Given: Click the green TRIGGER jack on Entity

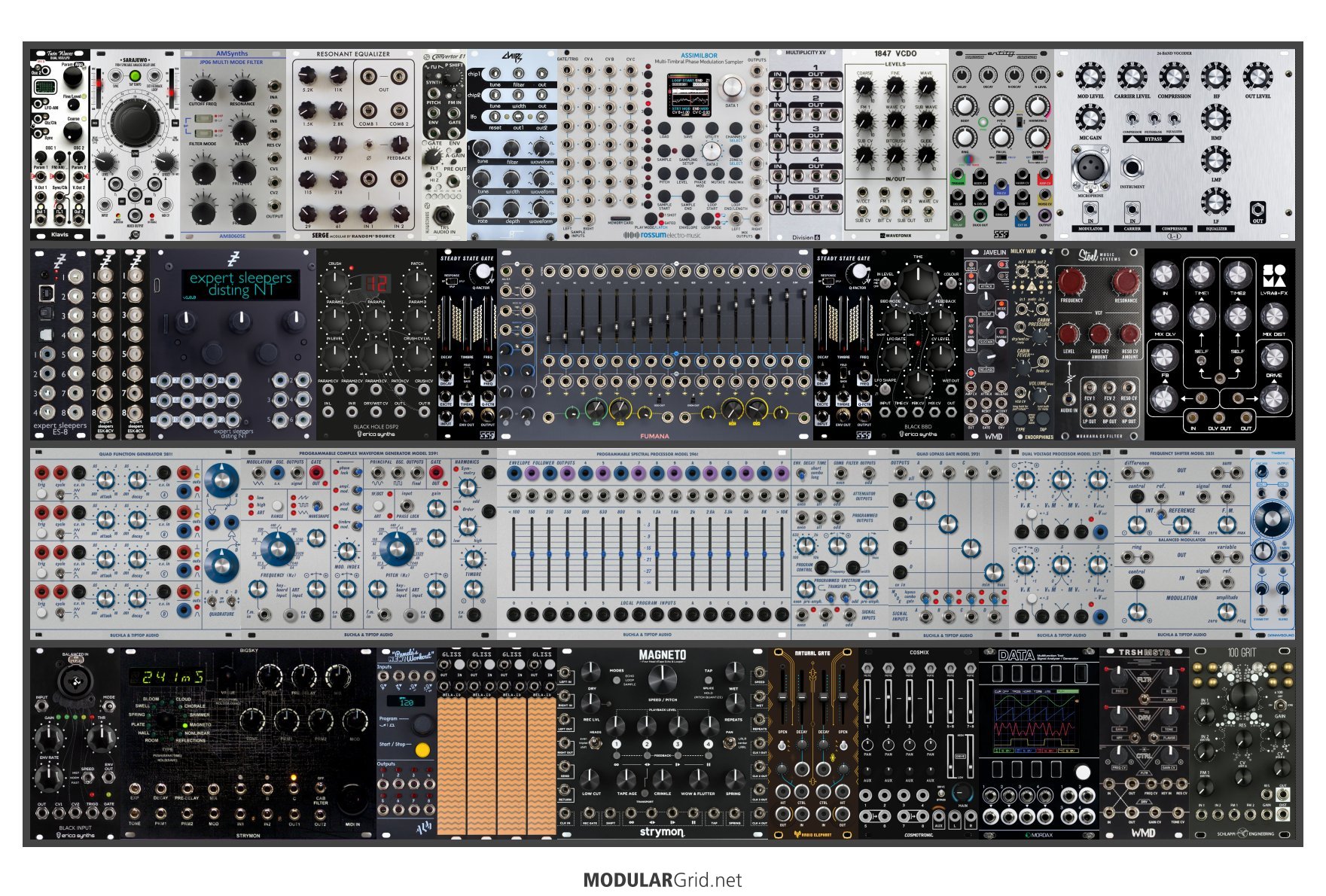Looking at the screenshot, I should coord(958,174).
